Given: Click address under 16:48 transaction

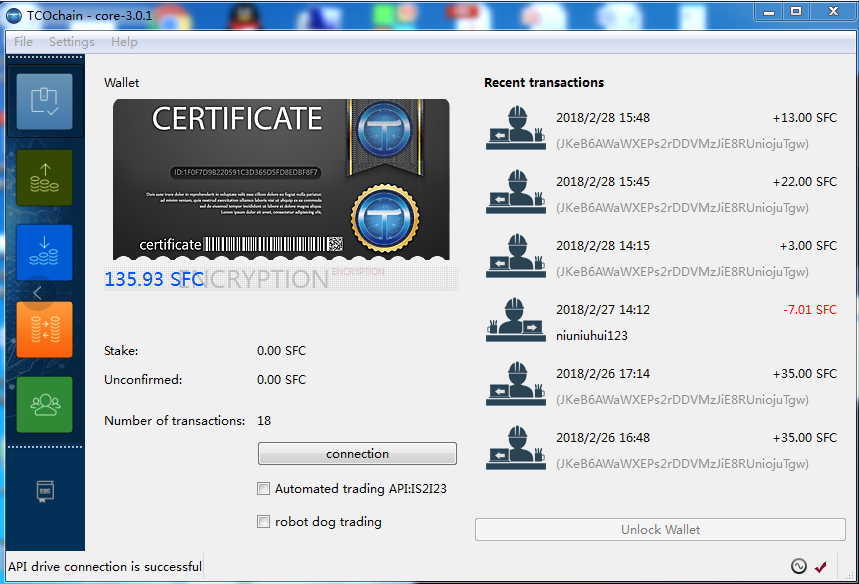Looking at the screenshot, I should (682, 464).
